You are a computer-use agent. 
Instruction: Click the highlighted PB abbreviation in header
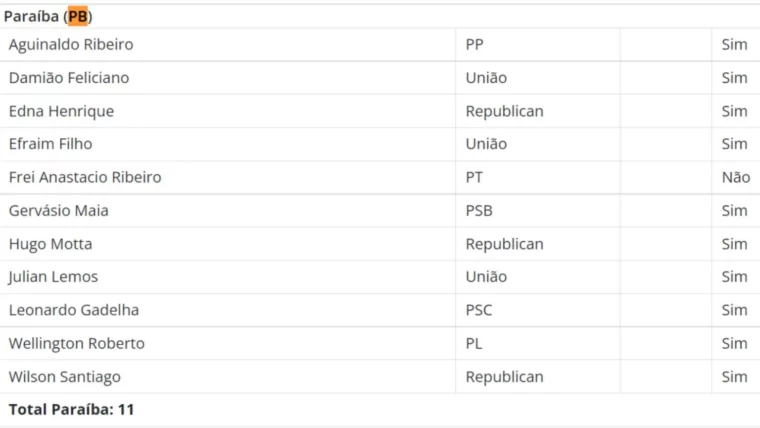(77, 16)
